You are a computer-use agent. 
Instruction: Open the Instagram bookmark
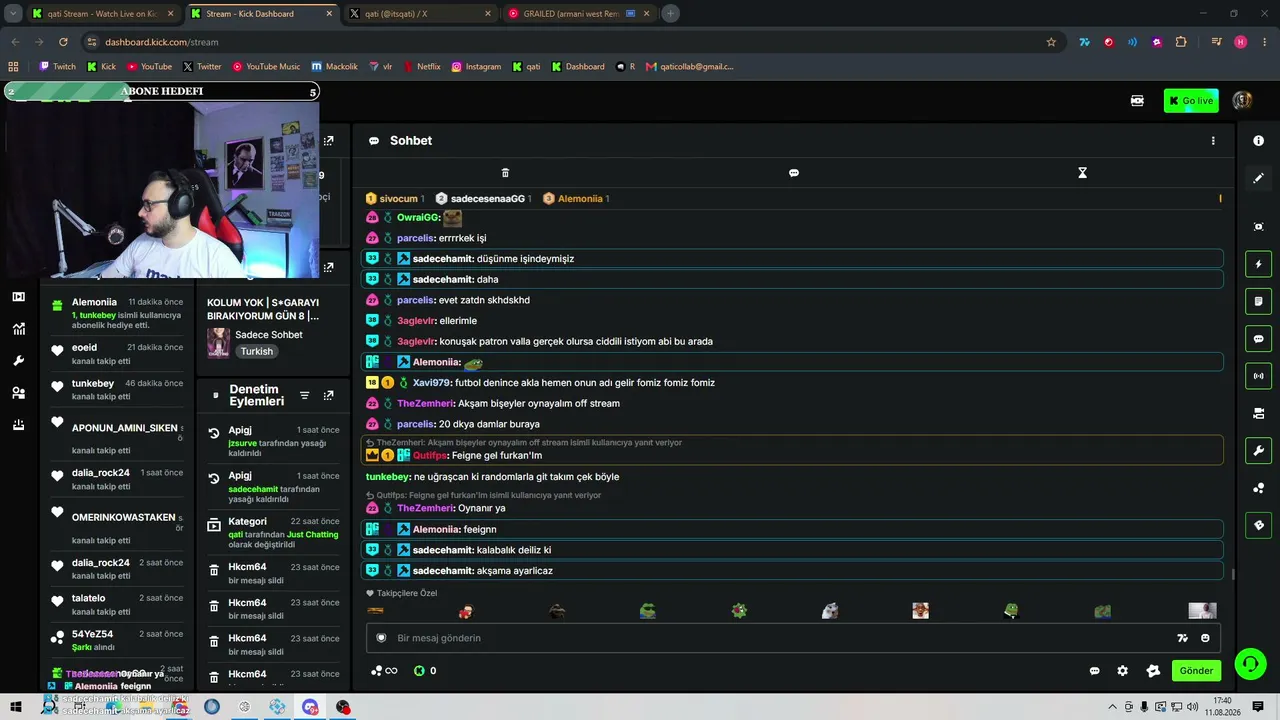[x=476, y=66]
